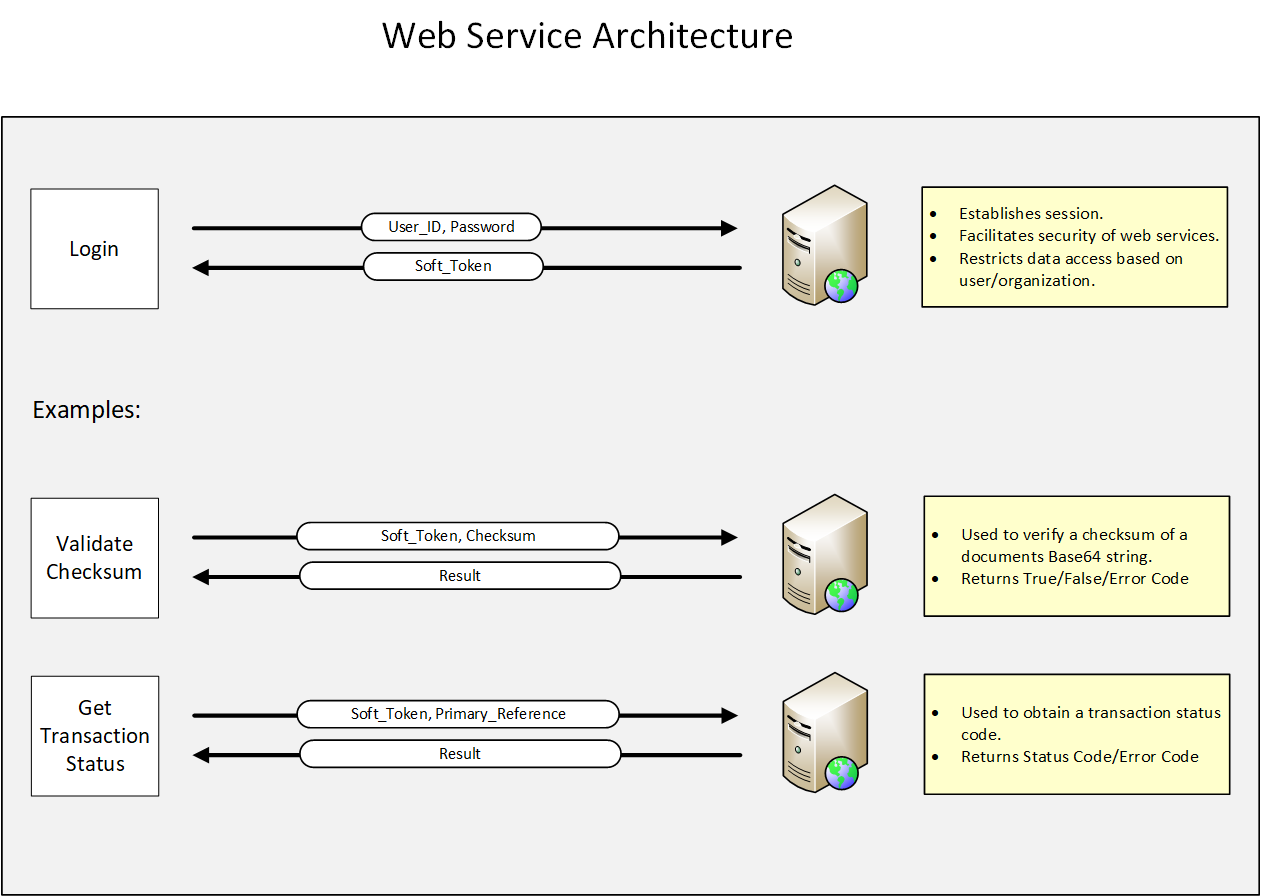Image resolution: width=1261 pixels, height=896 pixels.
Task: Select the Result label below Primary_Reference
Action: tap(460, 754)
